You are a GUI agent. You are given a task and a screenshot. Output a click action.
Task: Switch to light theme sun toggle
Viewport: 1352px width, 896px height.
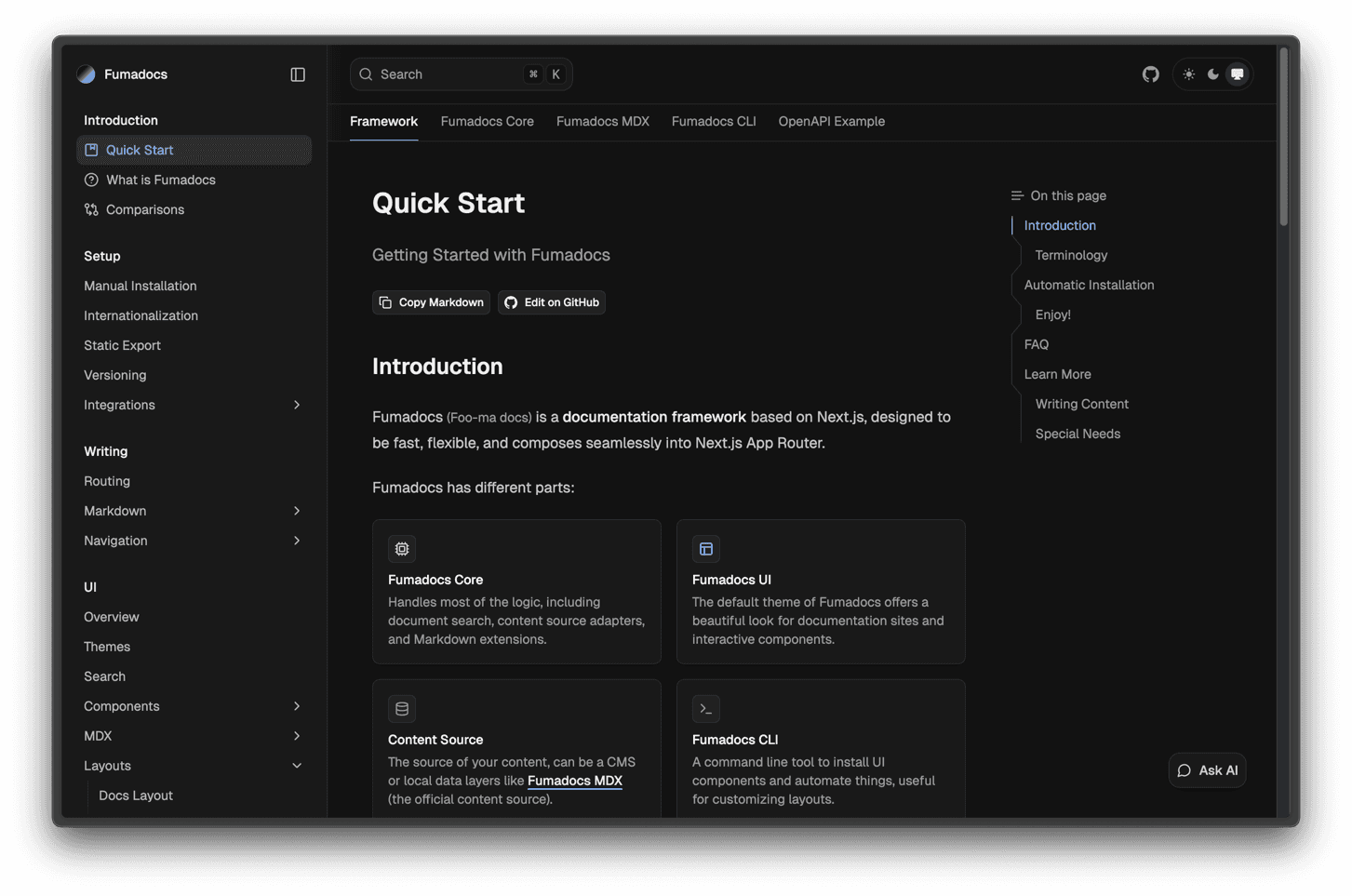click(x=1189, y=74)
